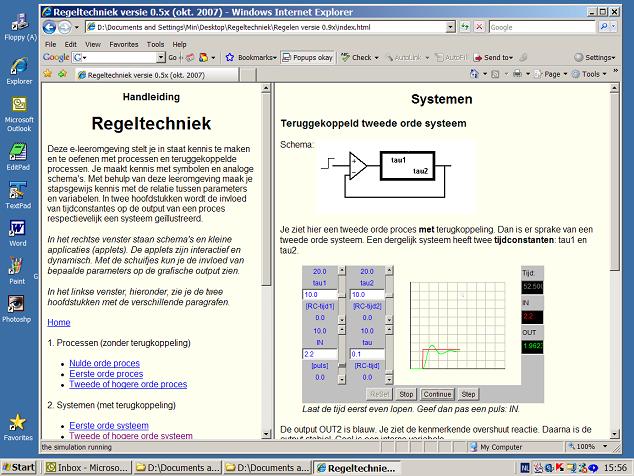Click the Continue simulation button
634x476 pixels.
[437, 394]
